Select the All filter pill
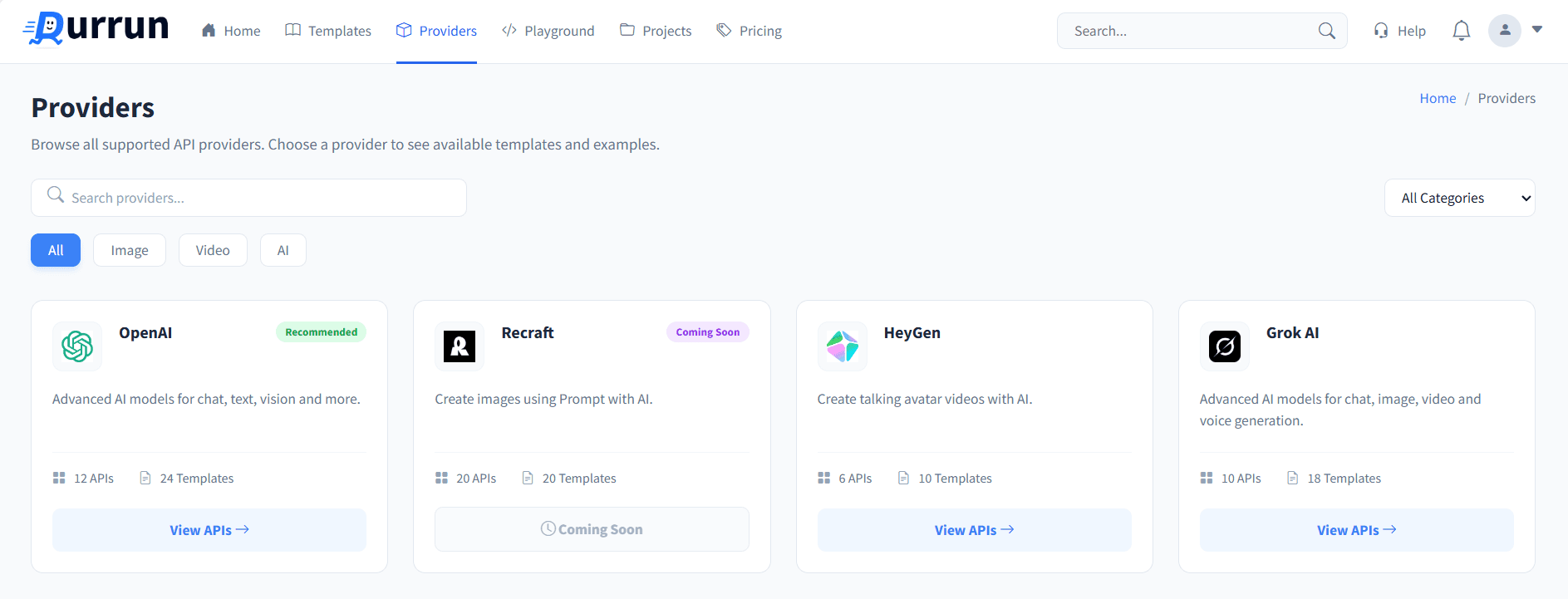The width and height of the screenshot is (1568, 599). coord(56,250)
